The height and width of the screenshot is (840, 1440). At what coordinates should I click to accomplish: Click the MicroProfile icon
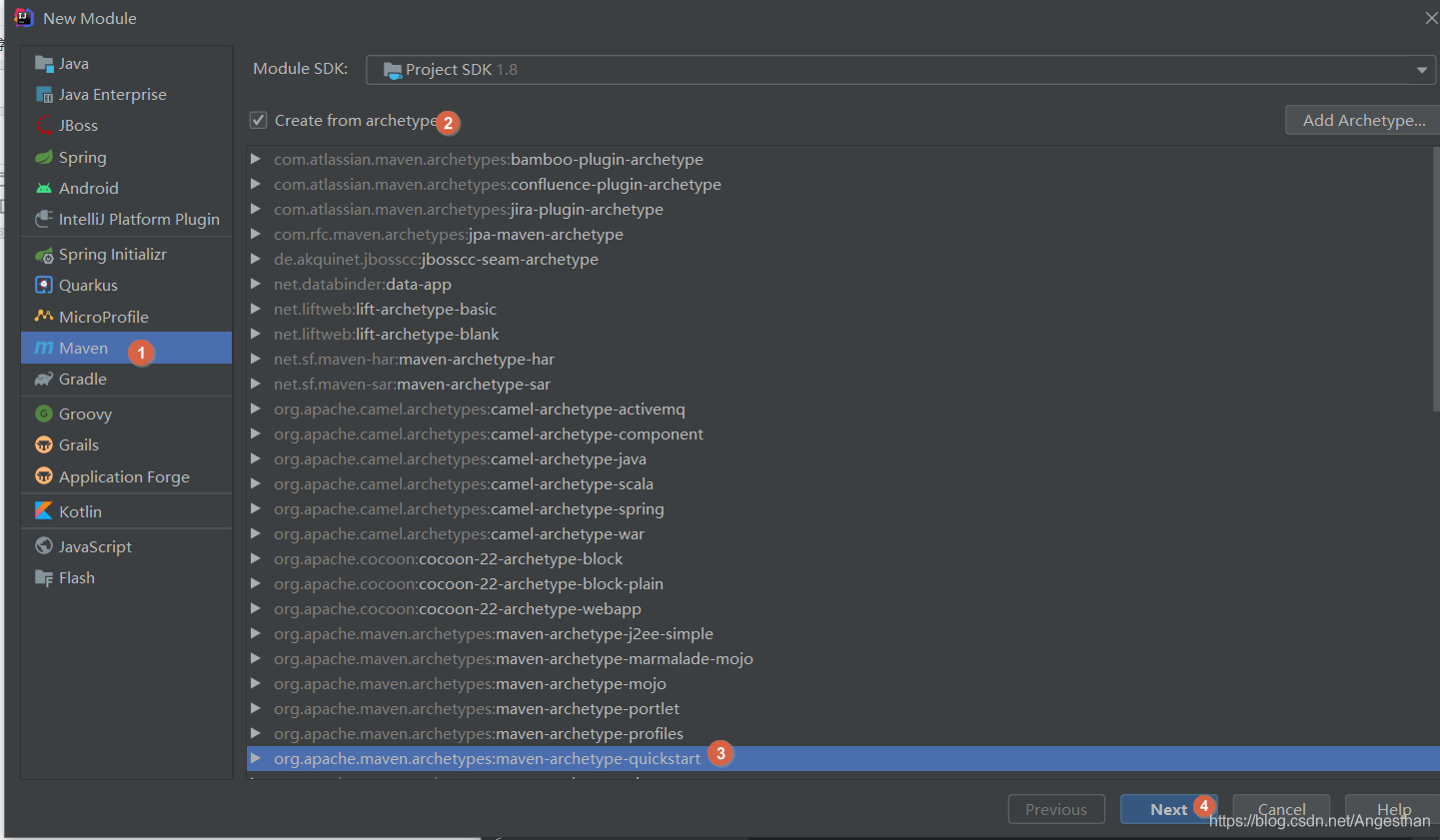point(44,316)
